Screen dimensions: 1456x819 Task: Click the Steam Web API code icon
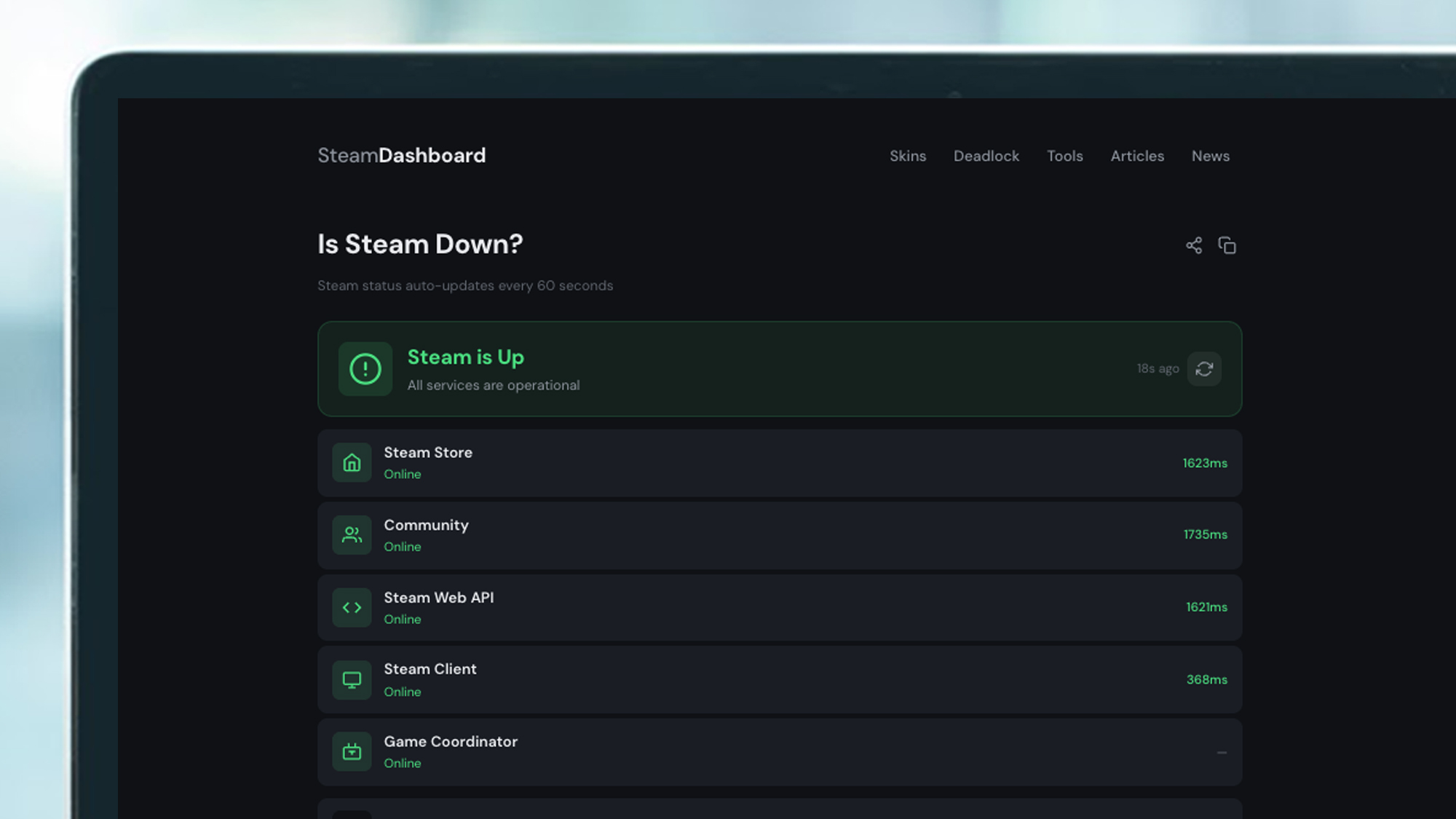[x=352, y=607]
